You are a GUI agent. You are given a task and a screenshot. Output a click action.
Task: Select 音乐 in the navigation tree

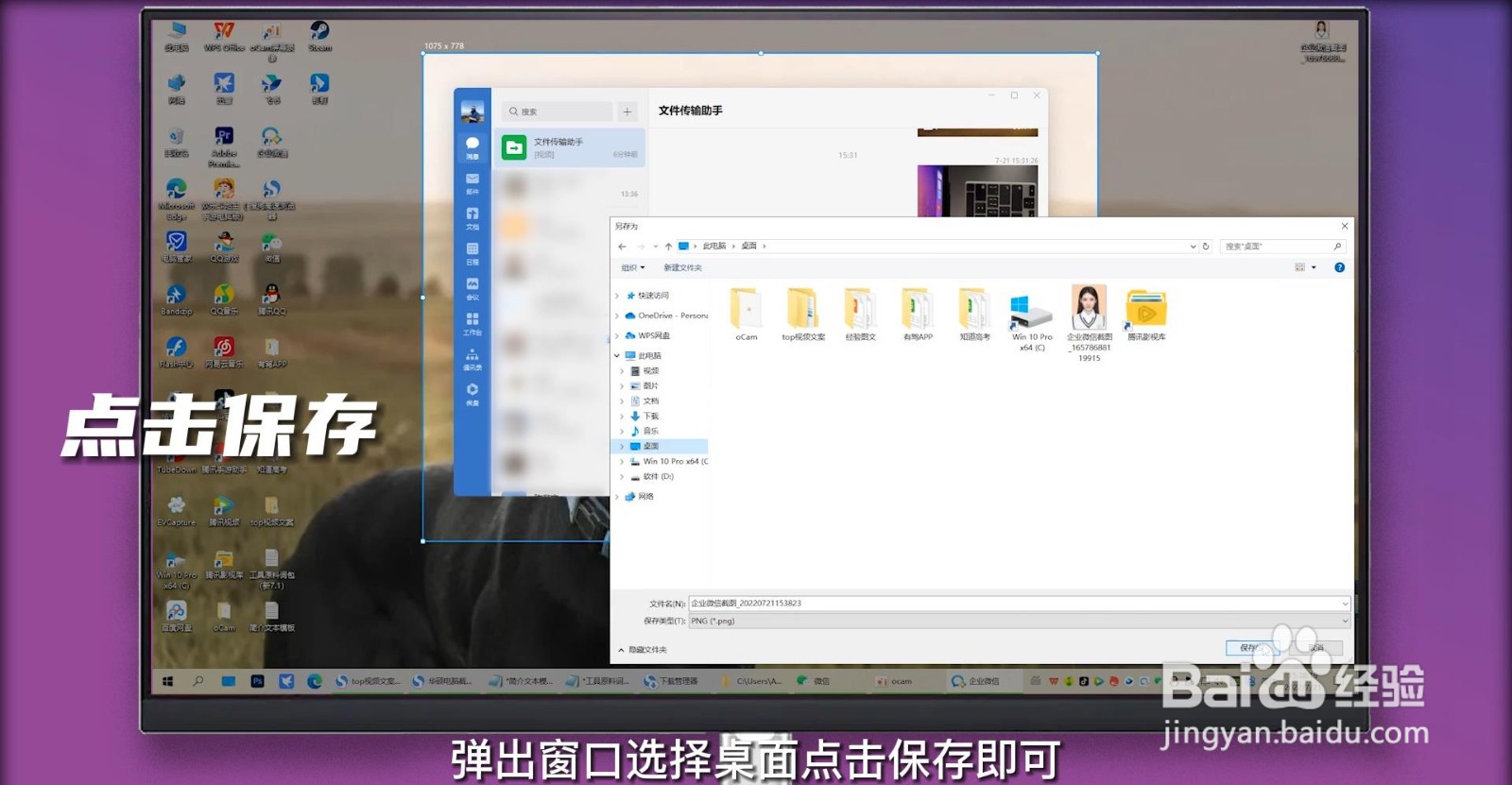point(650,431)
